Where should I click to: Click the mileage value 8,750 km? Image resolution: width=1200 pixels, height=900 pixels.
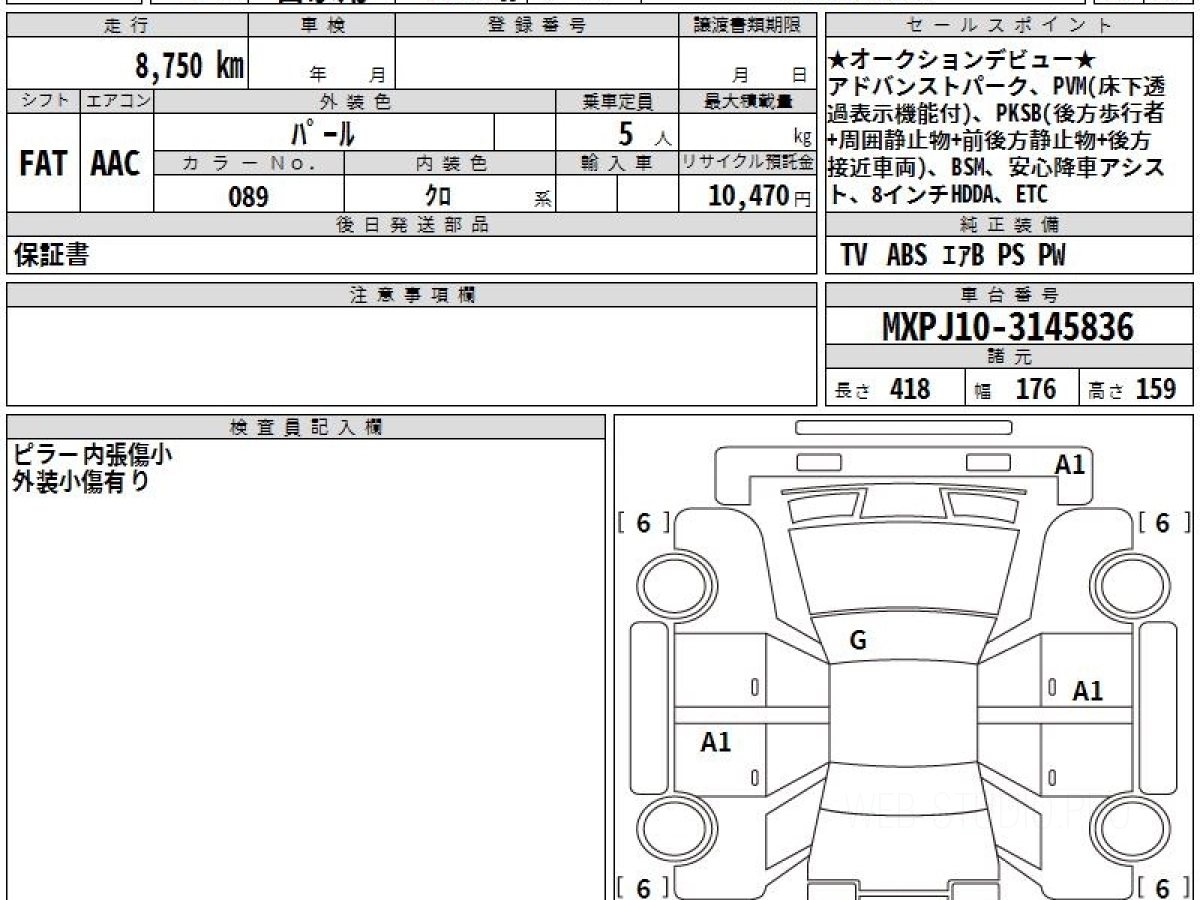click(190, 67)
